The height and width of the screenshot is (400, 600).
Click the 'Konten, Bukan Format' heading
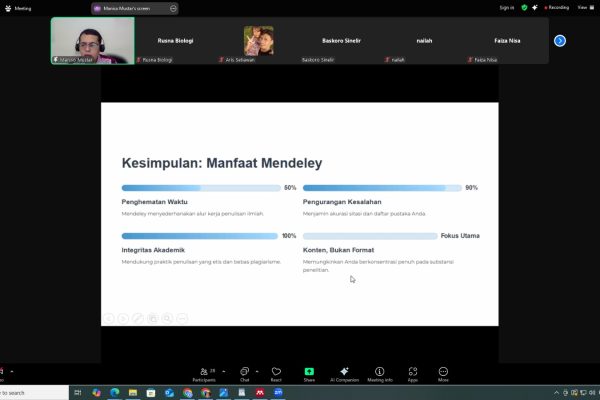(x=338, y=250)
